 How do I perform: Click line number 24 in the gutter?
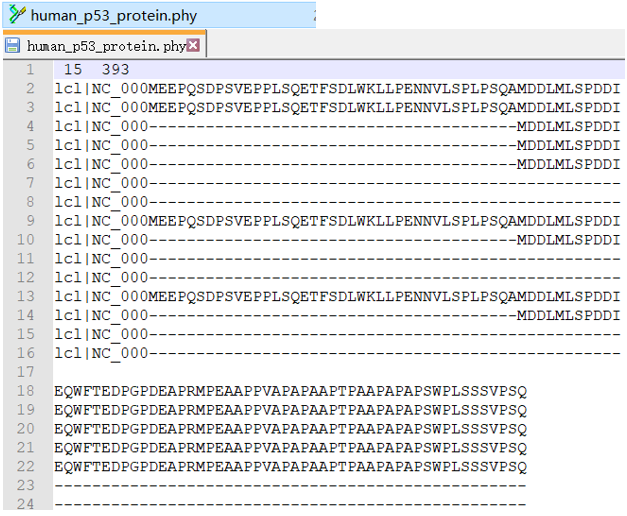[x=26, y=504]
